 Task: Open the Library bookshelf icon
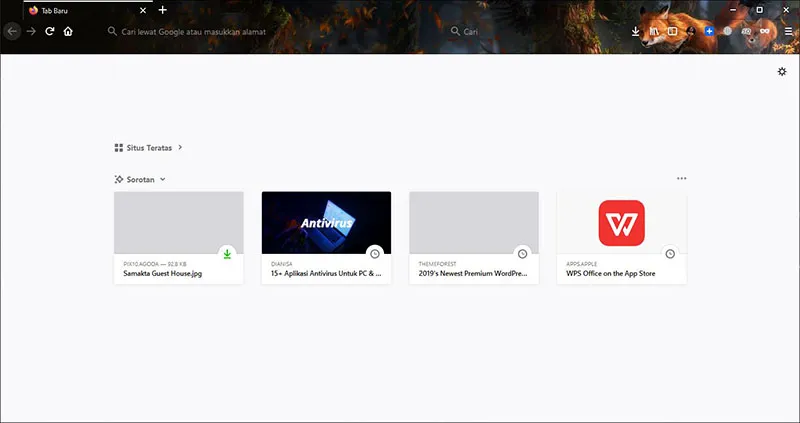tap(654, 31)
